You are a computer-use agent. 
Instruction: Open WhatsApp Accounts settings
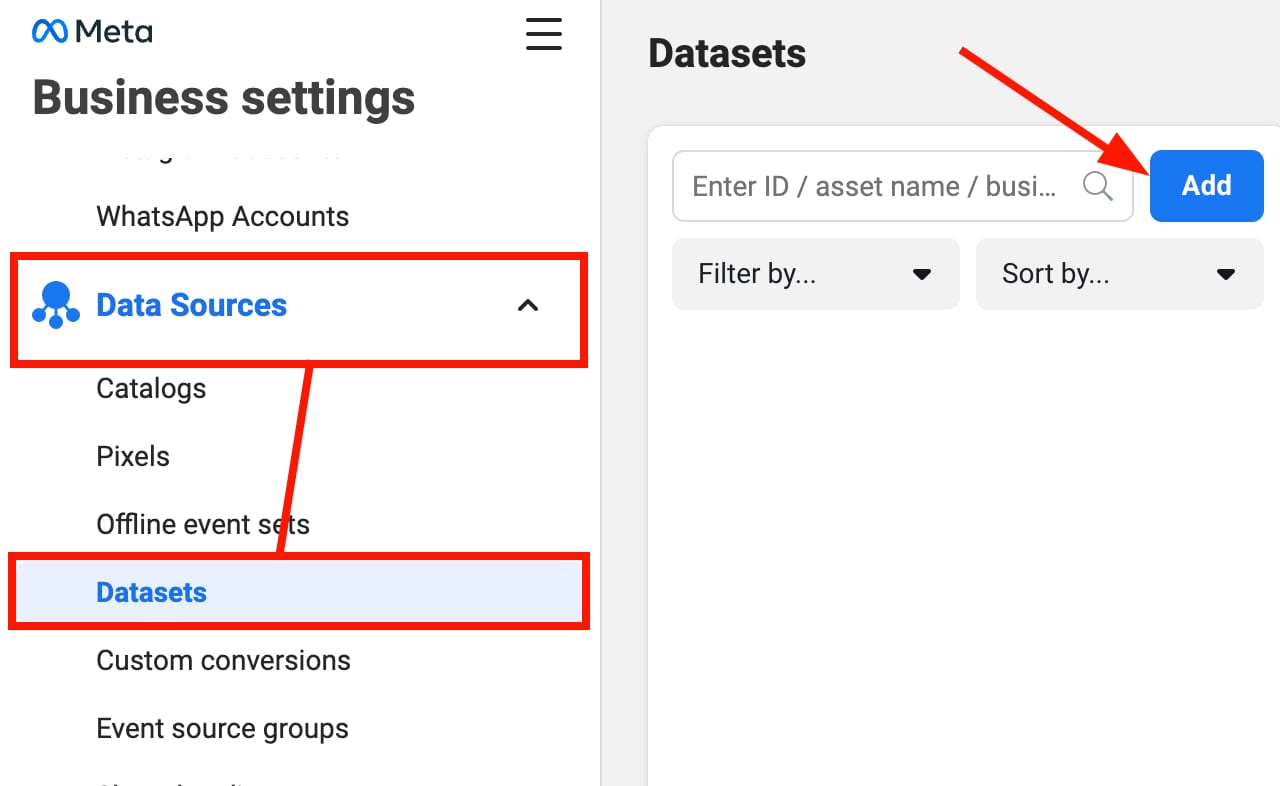tap(222, 216)
